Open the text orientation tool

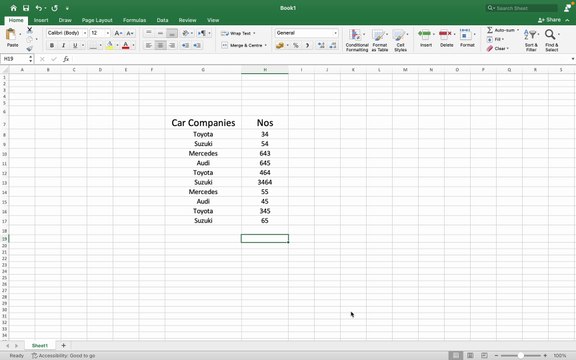pos(186,33)
